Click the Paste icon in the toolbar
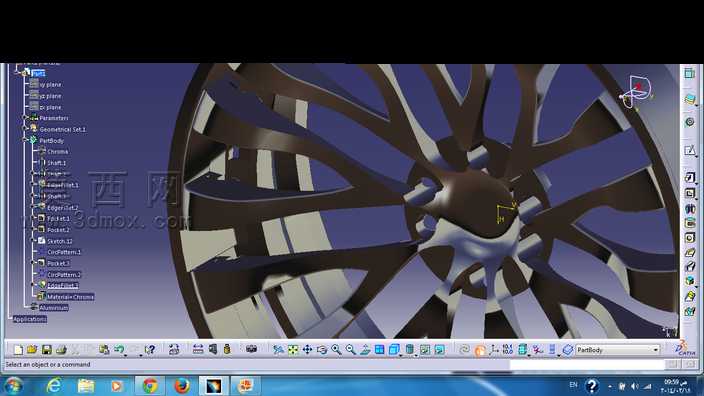This screenshot has height=396, width=704. (x=104, y=350)
